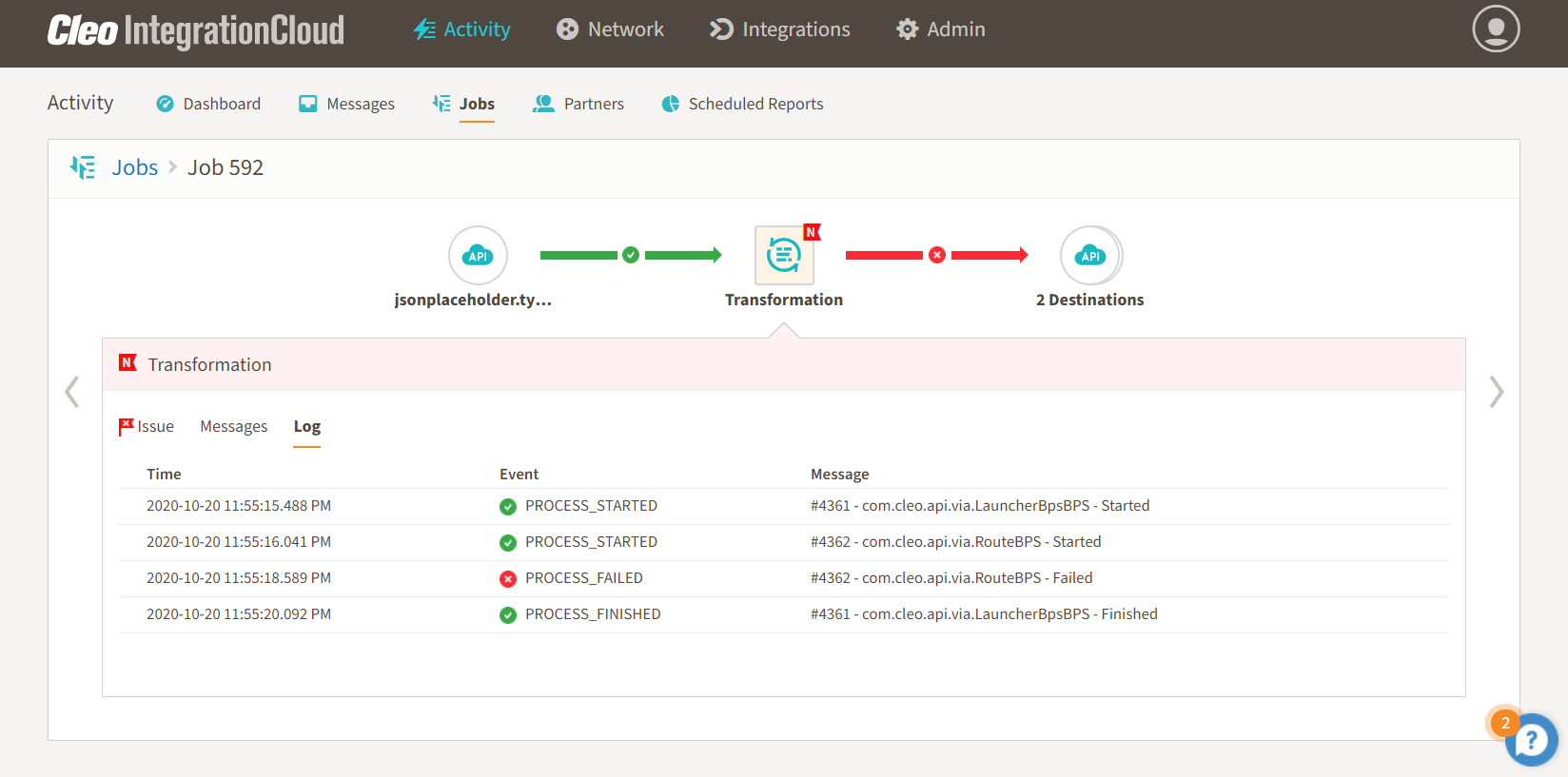
Task: Click the Jobs breadcrumb tree icon
Action: tap(83, 167)
